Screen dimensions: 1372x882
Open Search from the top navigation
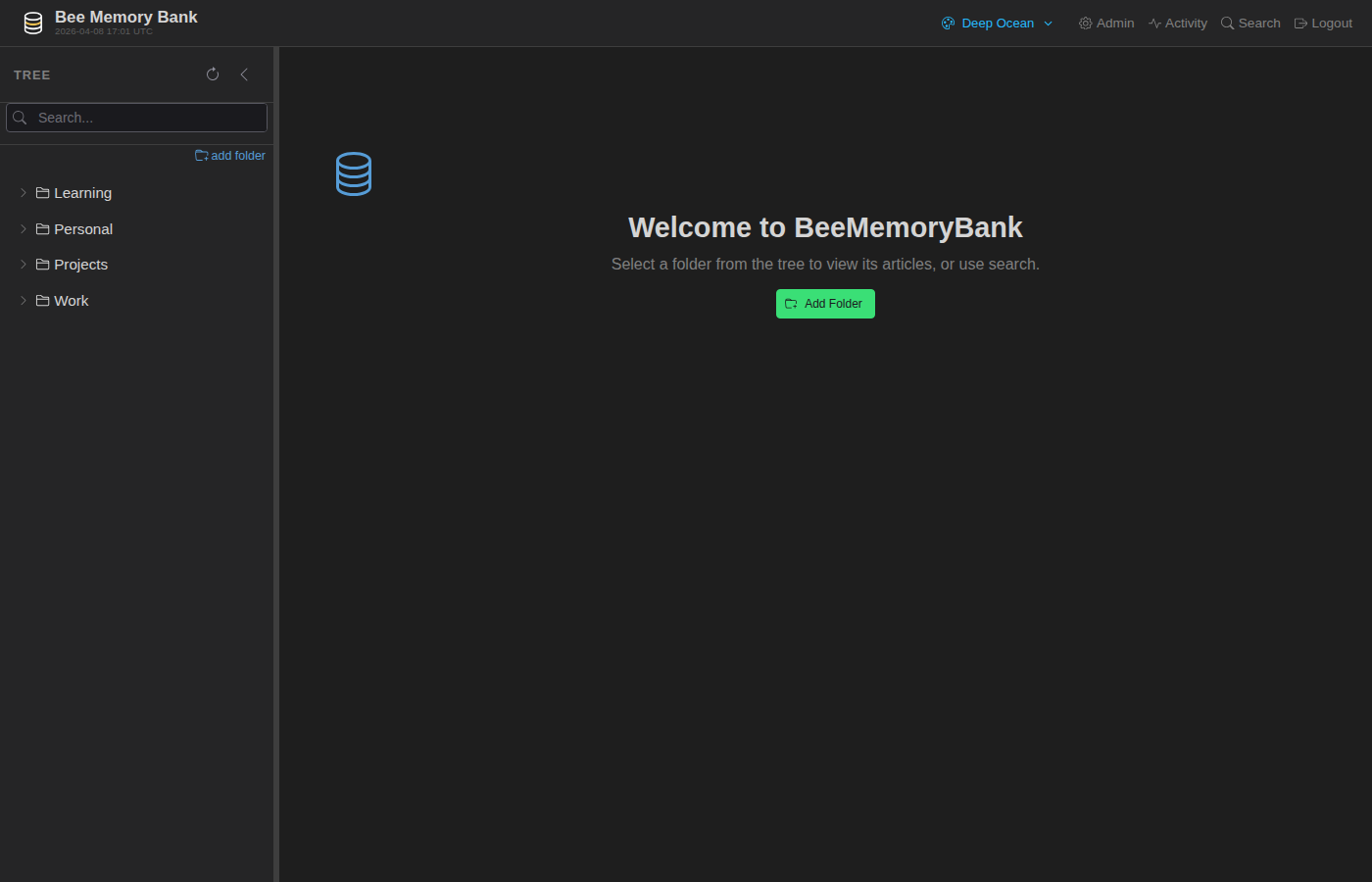click(1250, 24)
